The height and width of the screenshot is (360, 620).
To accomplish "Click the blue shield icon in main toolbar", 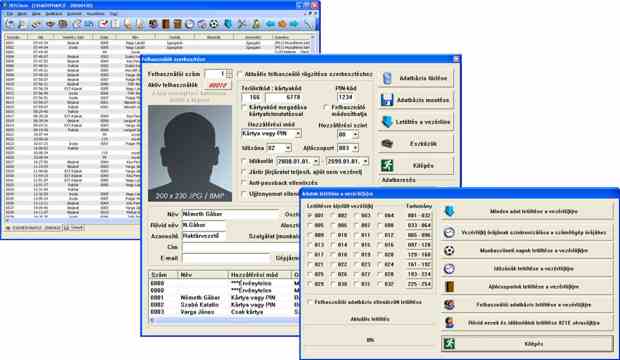I will click(x=228, y=24).
